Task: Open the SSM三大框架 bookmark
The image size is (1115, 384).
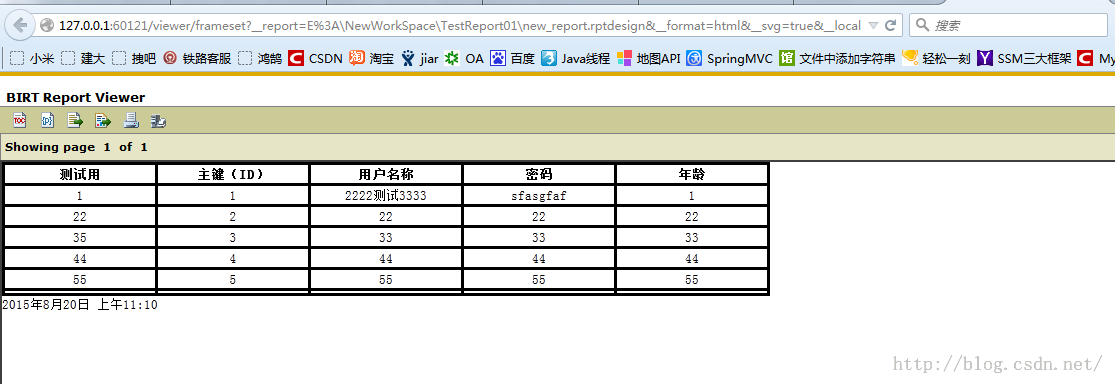Action: pos(1025,58)
